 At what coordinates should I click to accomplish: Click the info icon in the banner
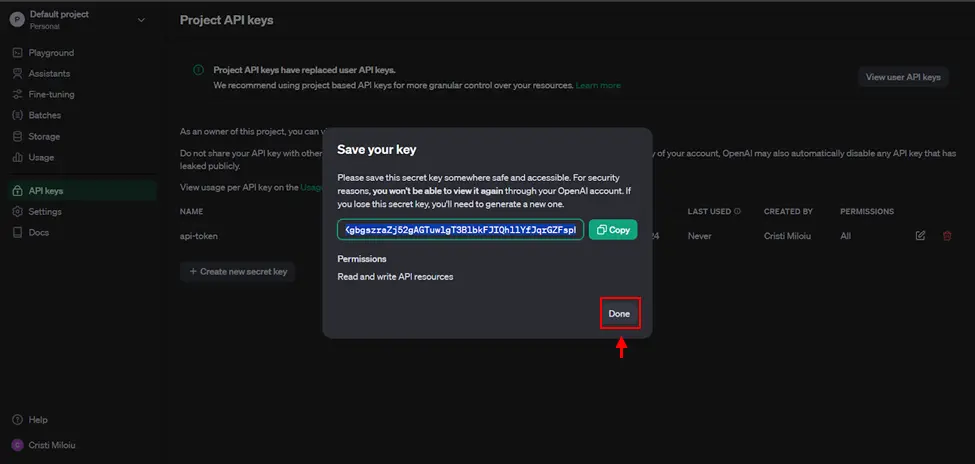click(198, 70)
